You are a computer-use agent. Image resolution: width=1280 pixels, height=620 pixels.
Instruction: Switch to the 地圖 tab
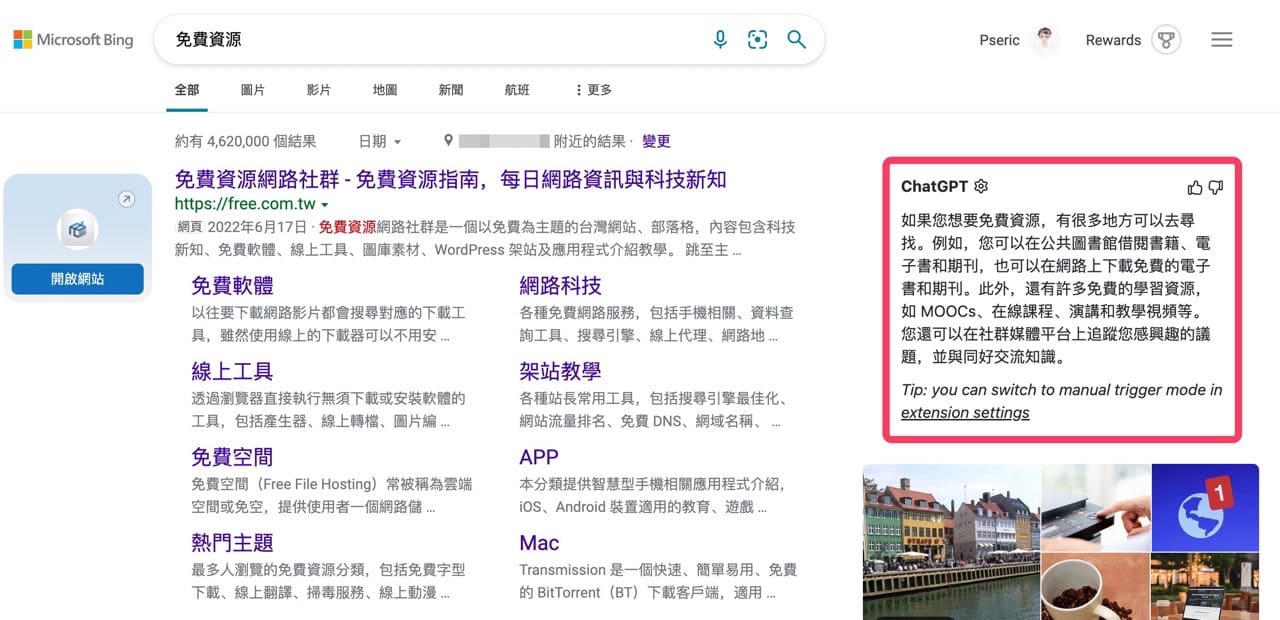pyautogui.click(x=385, y=90)
